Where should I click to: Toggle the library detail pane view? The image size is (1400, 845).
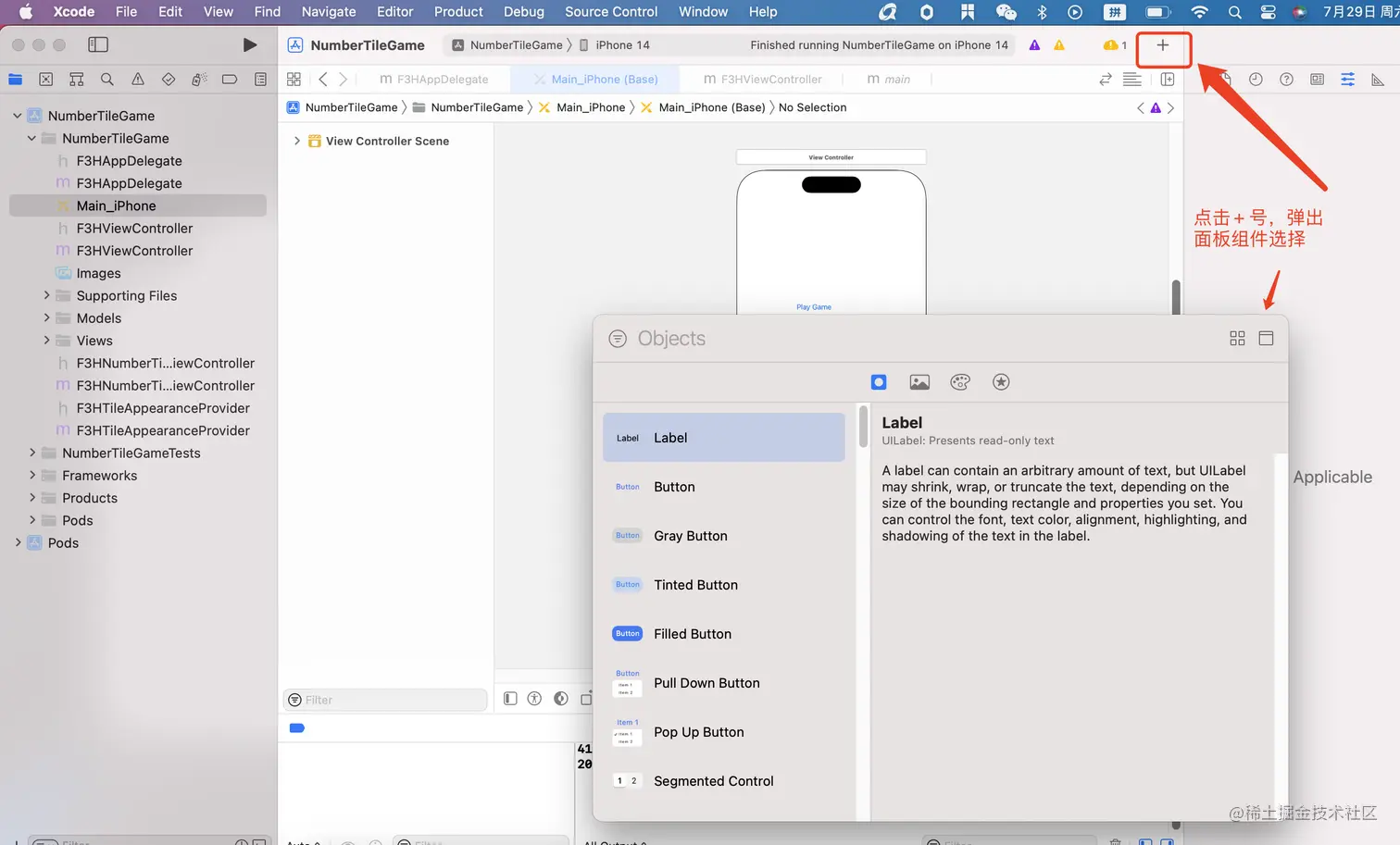tap(1266, 339)
